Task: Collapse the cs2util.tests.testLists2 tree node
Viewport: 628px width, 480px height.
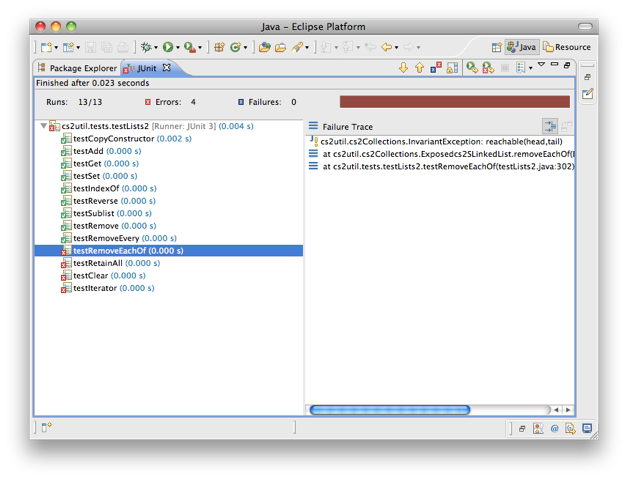Action: click(x=42, y=126)
